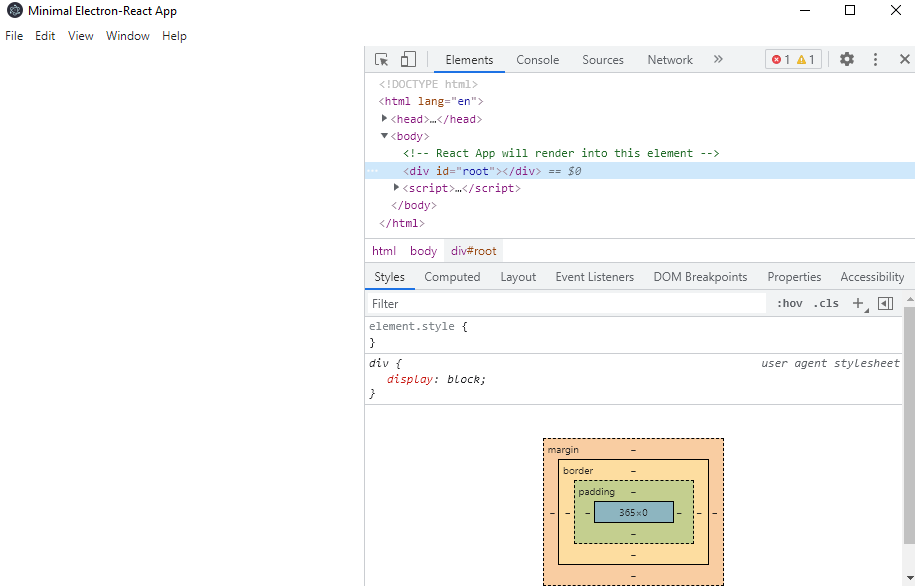The width and height of the screenshot is (915, 586).
Task: Select the Styles pane tab
Action: click(x=389, y=277)
